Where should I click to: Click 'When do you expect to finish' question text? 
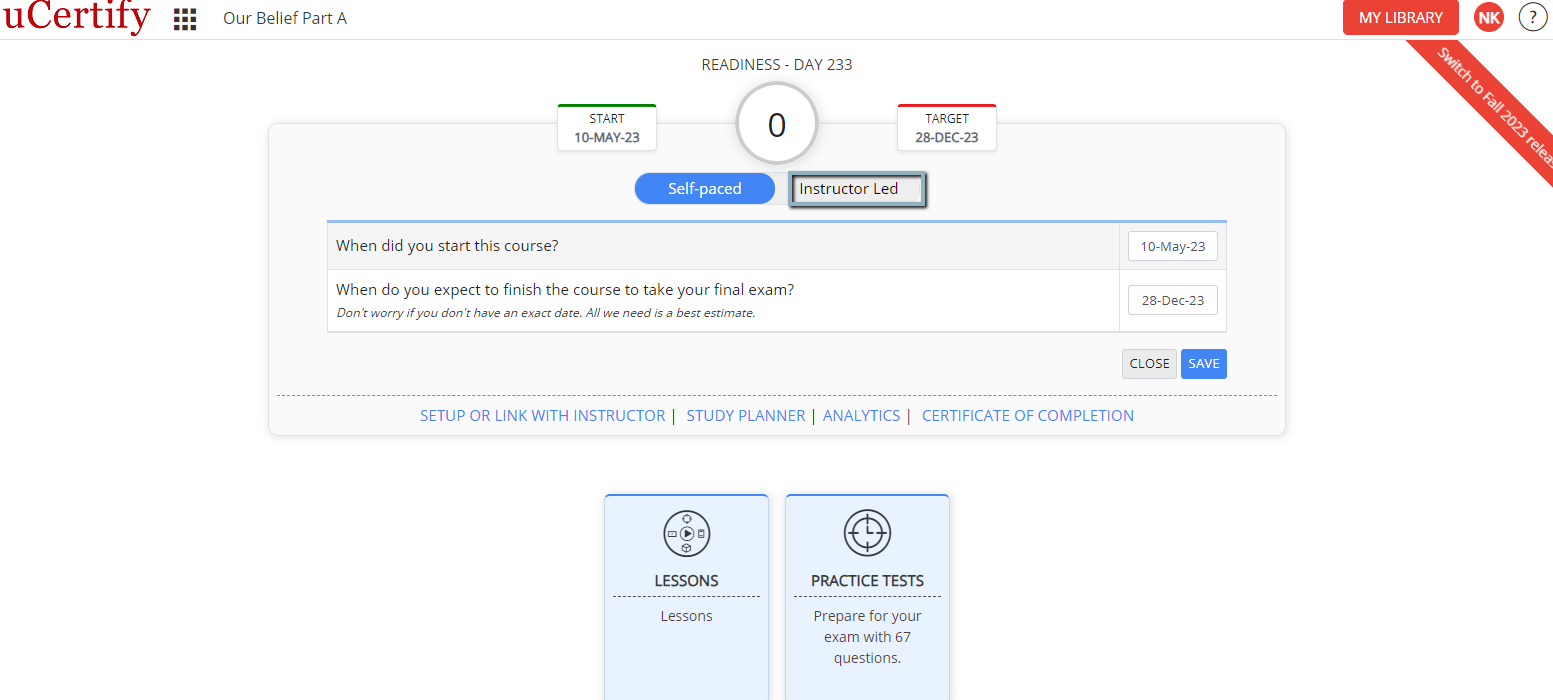click(x=565, y=290)
